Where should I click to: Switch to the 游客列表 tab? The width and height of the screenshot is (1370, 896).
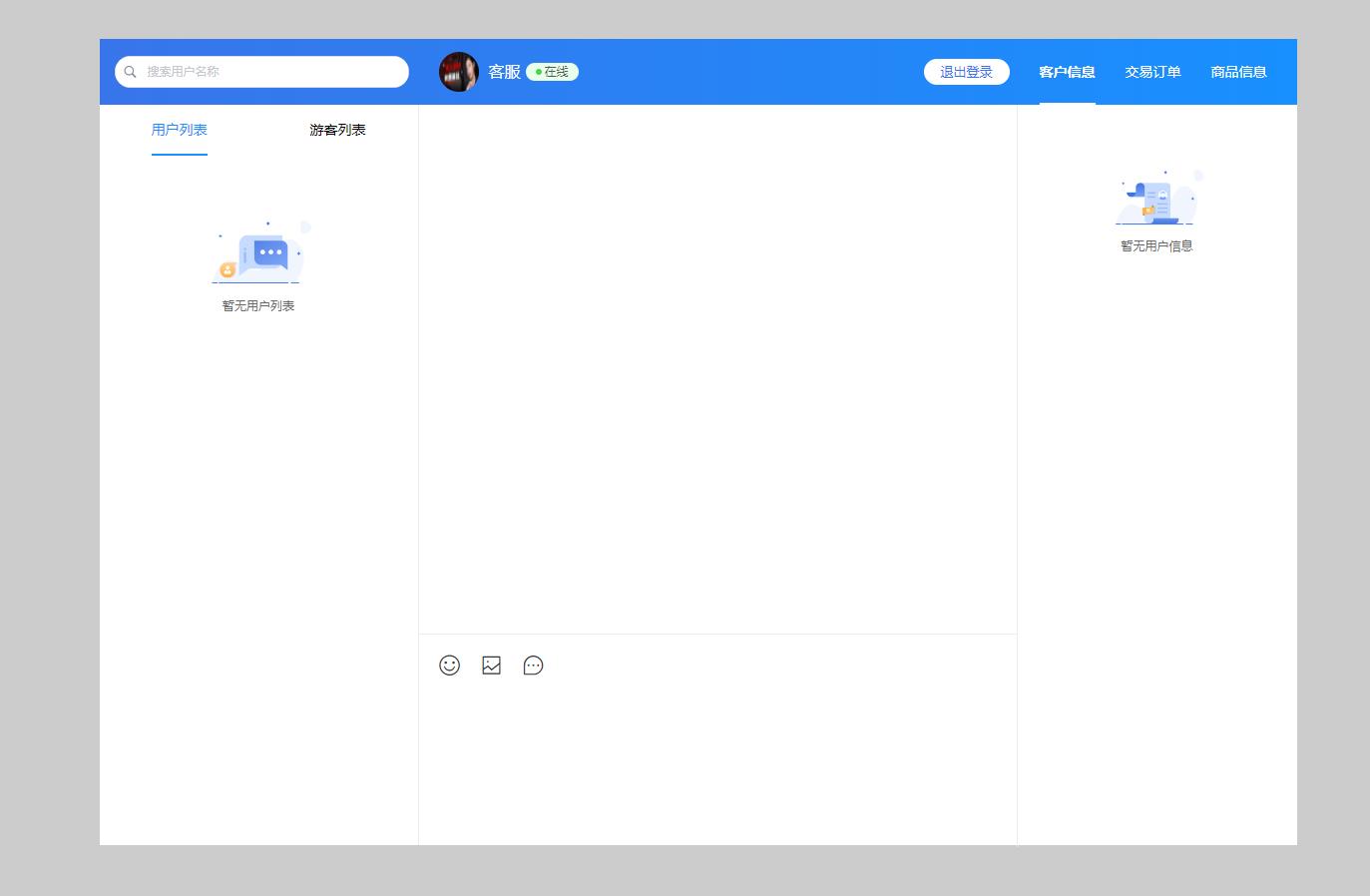tap(337, 130)
